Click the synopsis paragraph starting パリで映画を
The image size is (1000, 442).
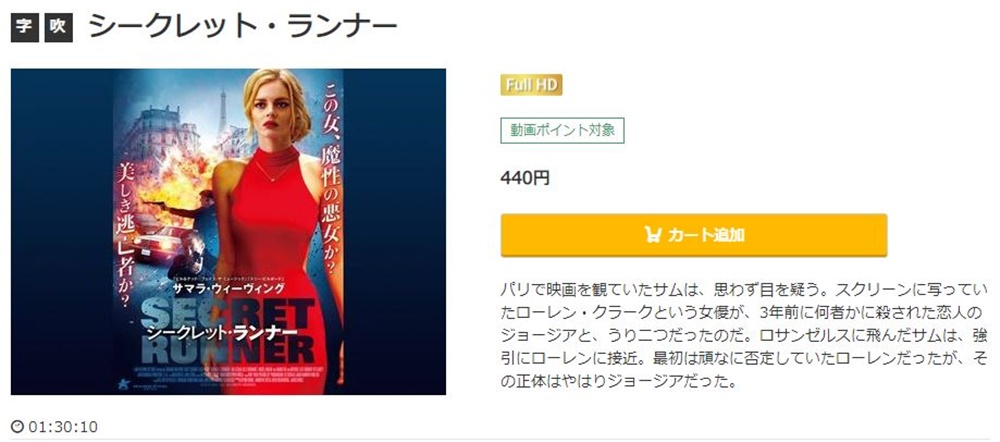pyautogui.click(x=744, y=335)
